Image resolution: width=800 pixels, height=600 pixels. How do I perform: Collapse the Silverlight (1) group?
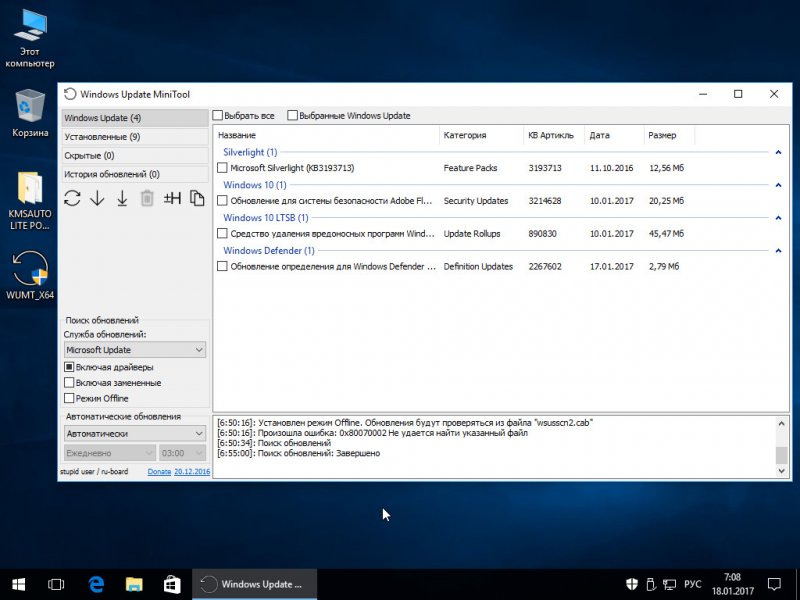[778, 152]
